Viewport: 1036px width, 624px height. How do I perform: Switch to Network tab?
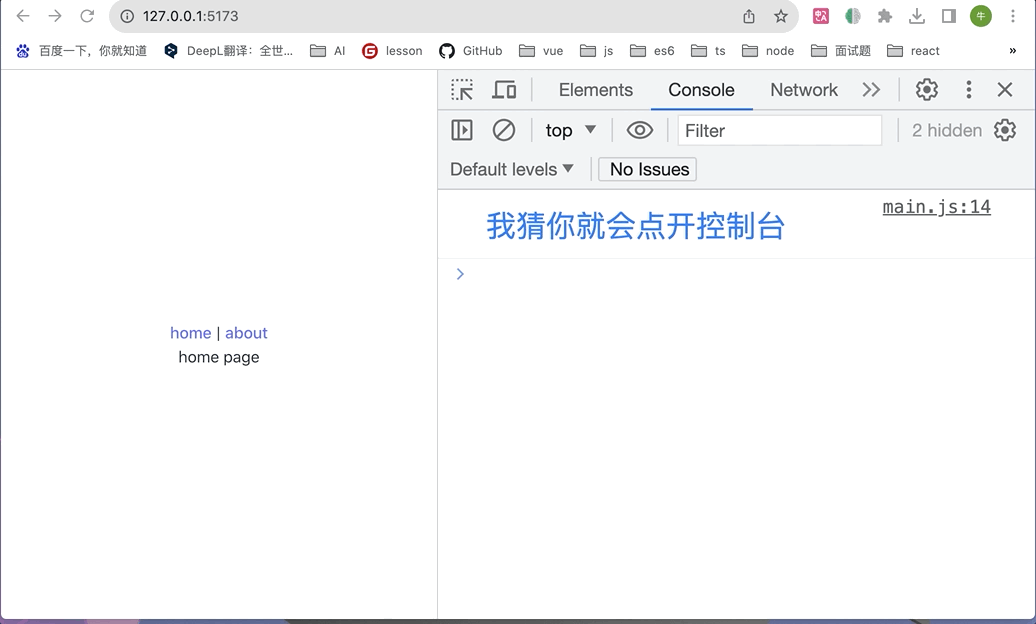click(803, 89)
